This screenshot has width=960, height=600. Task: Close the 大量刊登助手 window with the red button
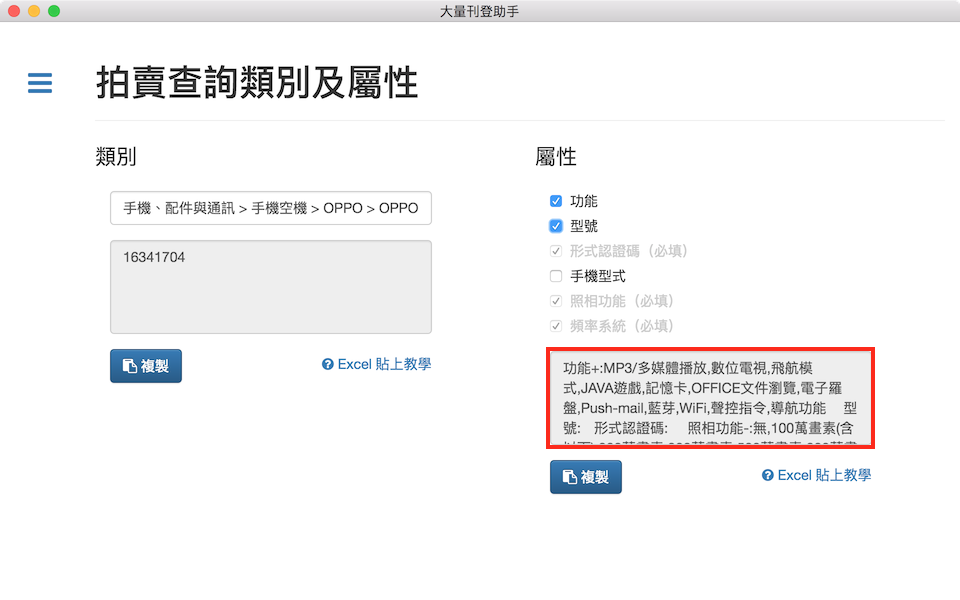point(14,11)
